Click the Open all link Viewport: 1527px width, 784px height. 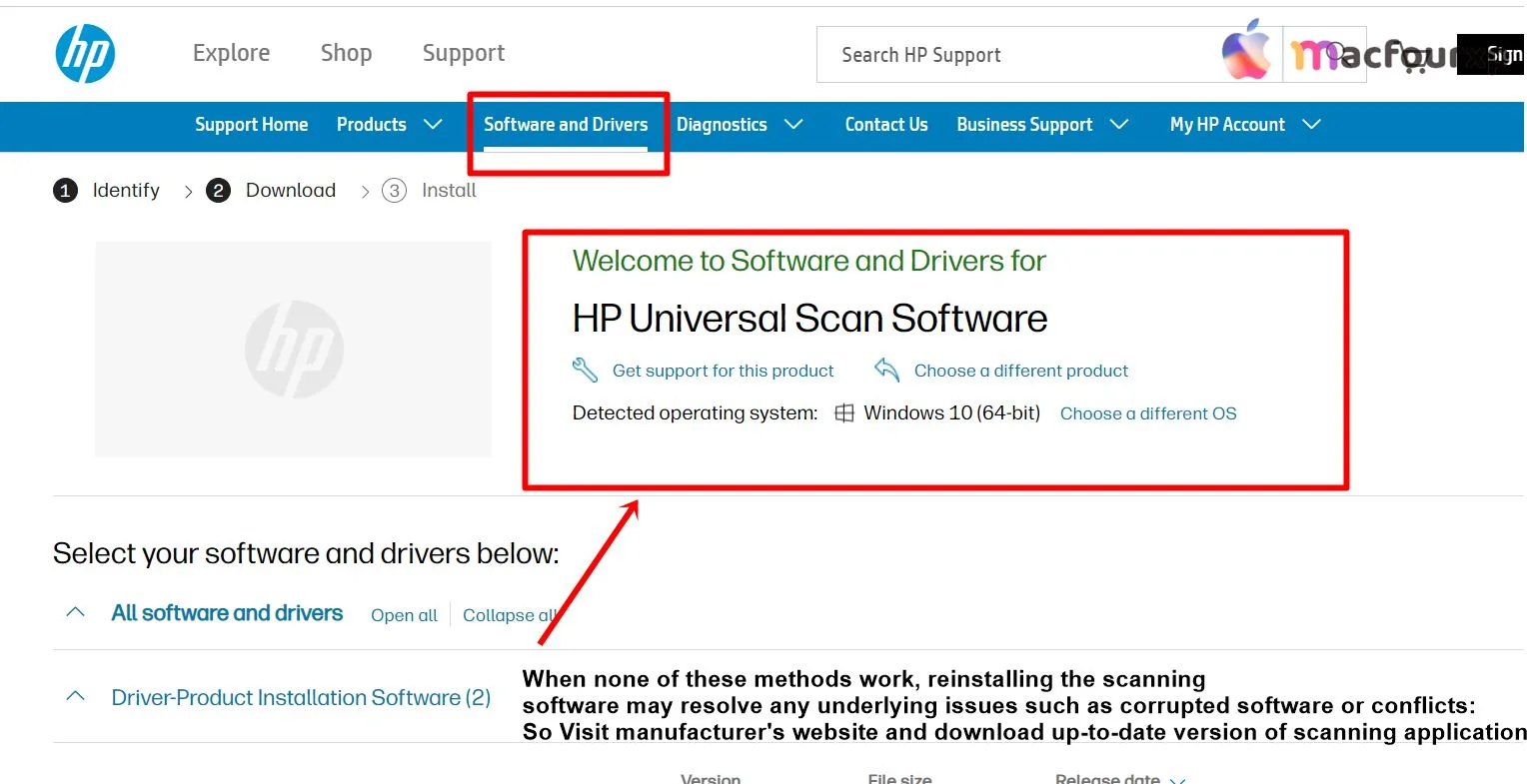(404, 615)
